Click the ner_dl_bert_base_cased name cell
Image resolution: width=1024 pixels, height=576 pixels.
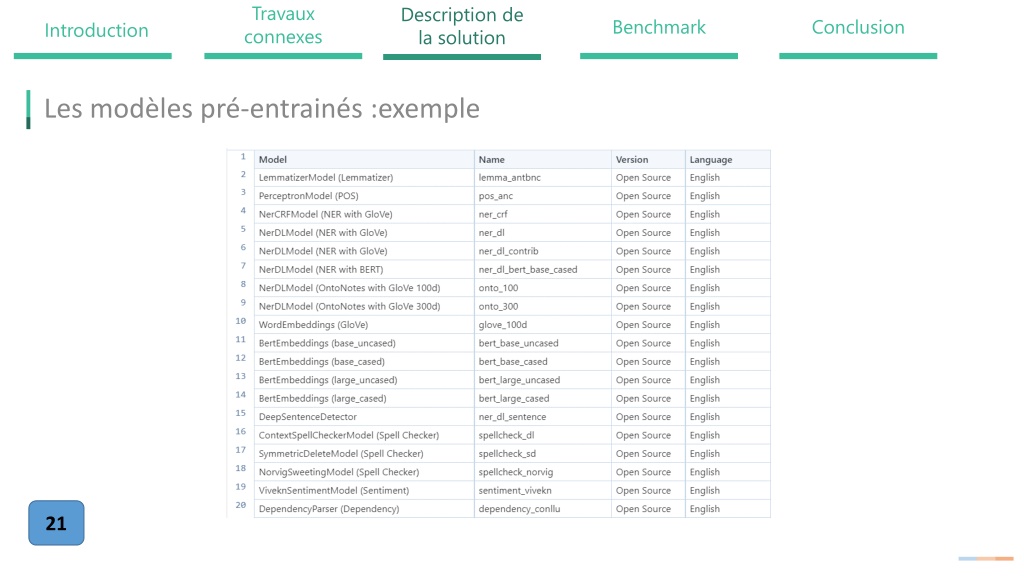pyautogui.click(x=543, y=270)
